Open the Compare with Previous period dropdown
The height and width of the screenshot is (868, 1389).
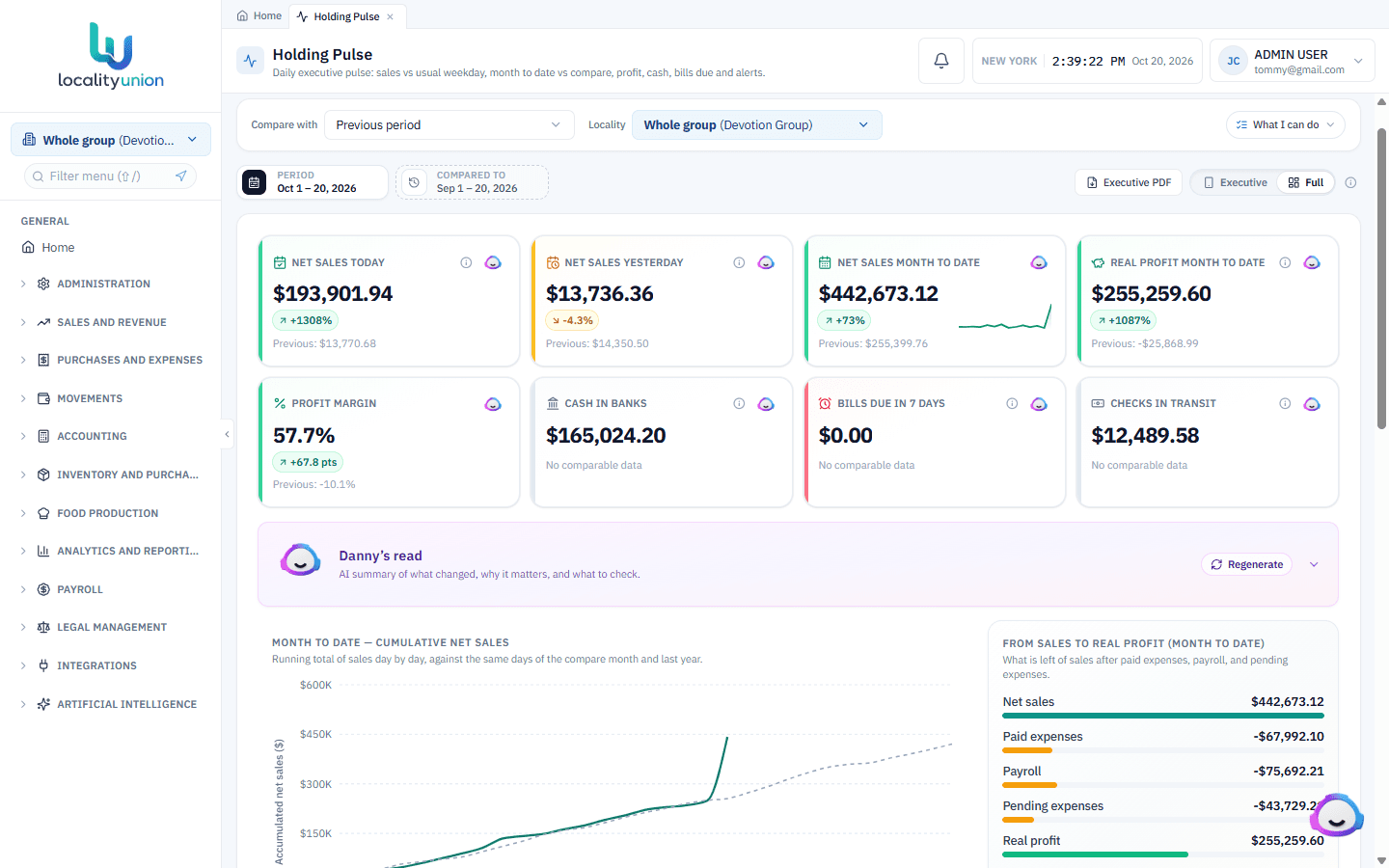(449, 125)
